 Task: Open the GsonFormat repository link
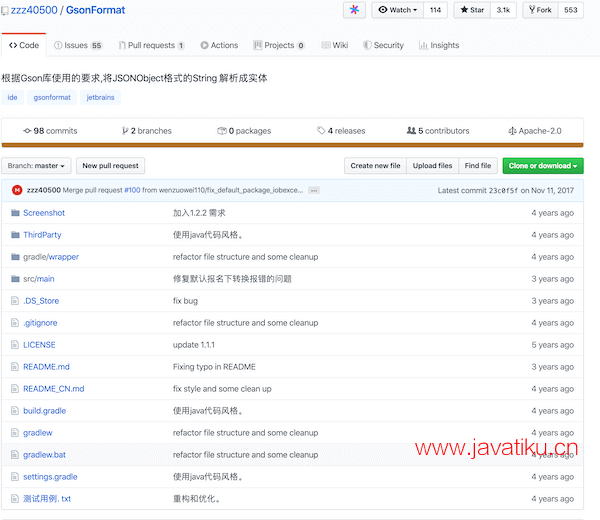(x=95, y=10)
